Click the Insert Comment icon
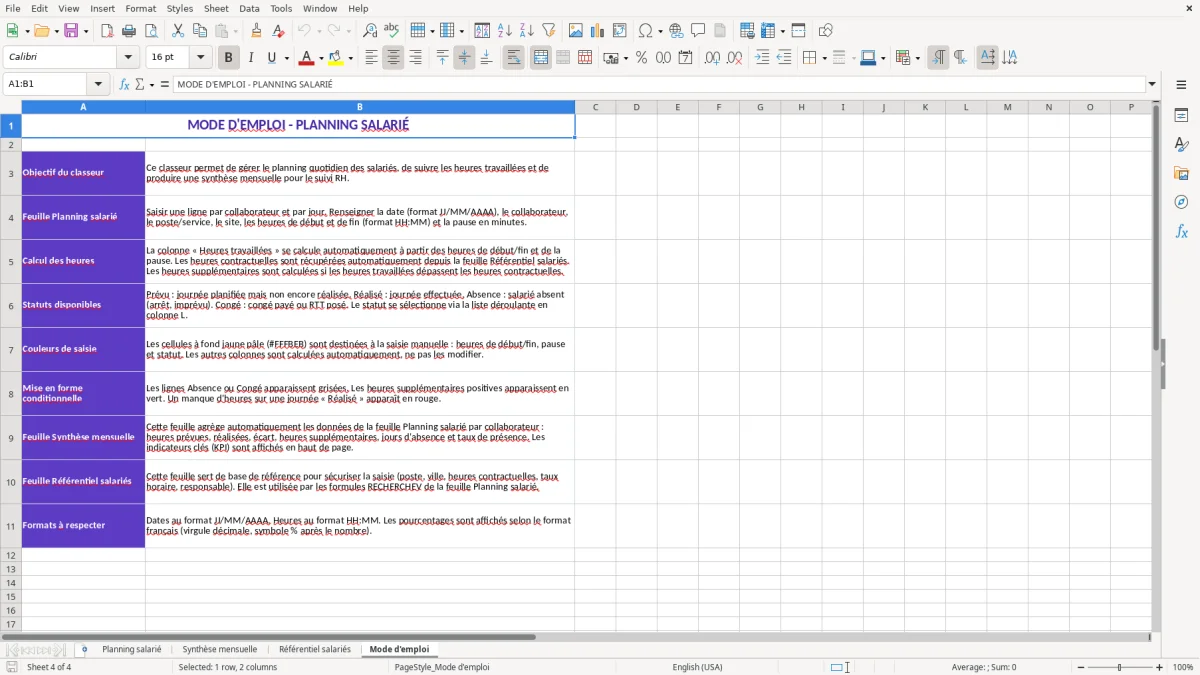The image size is (1200, 675). (x=698, y=31)
